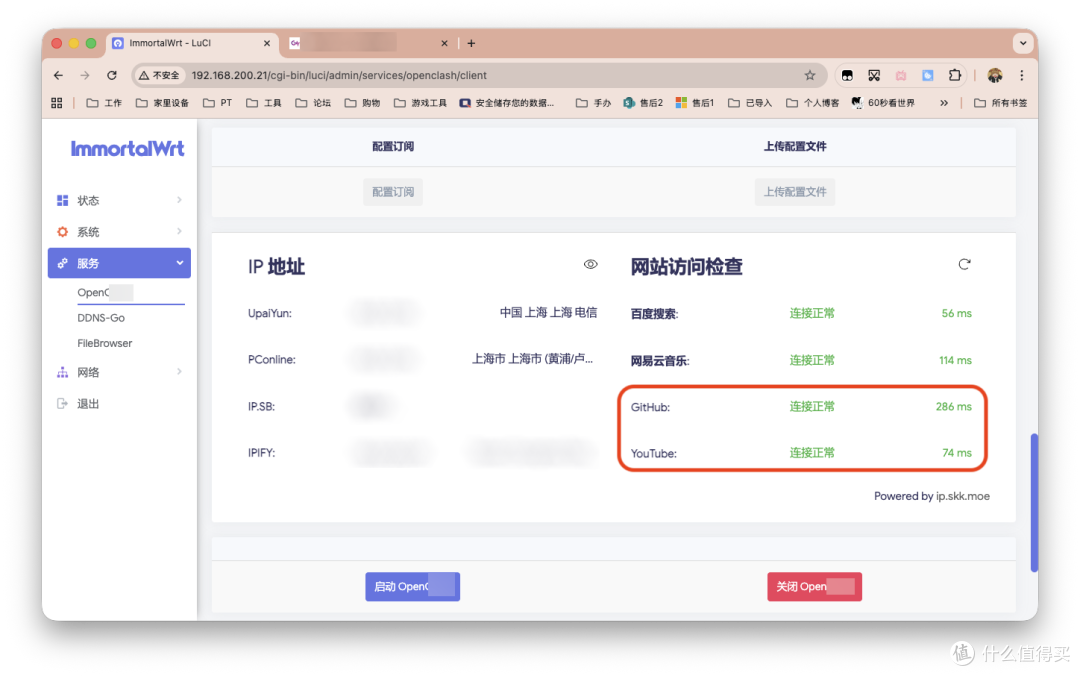This screenshot has width=1080, height=676.
Task: Click the address bar URL
Action: (x=339, y=75)
